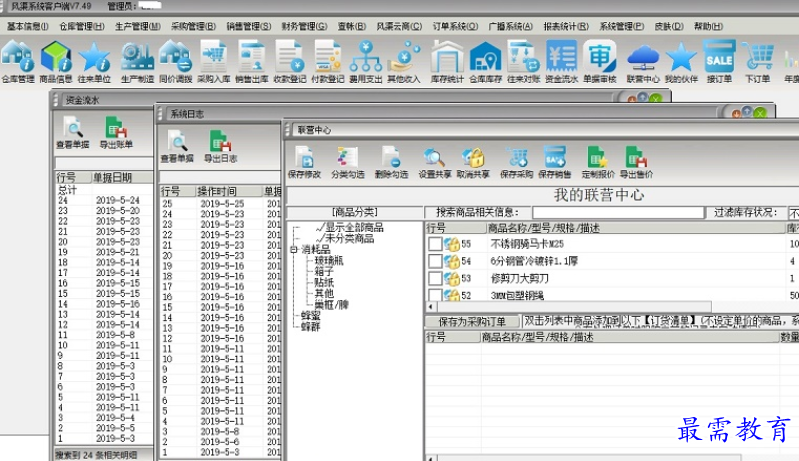The image size is (799, 461).
Task: Tick checkbox for 不锈钢骑马卡M25 row
Action: coord(435,244)
